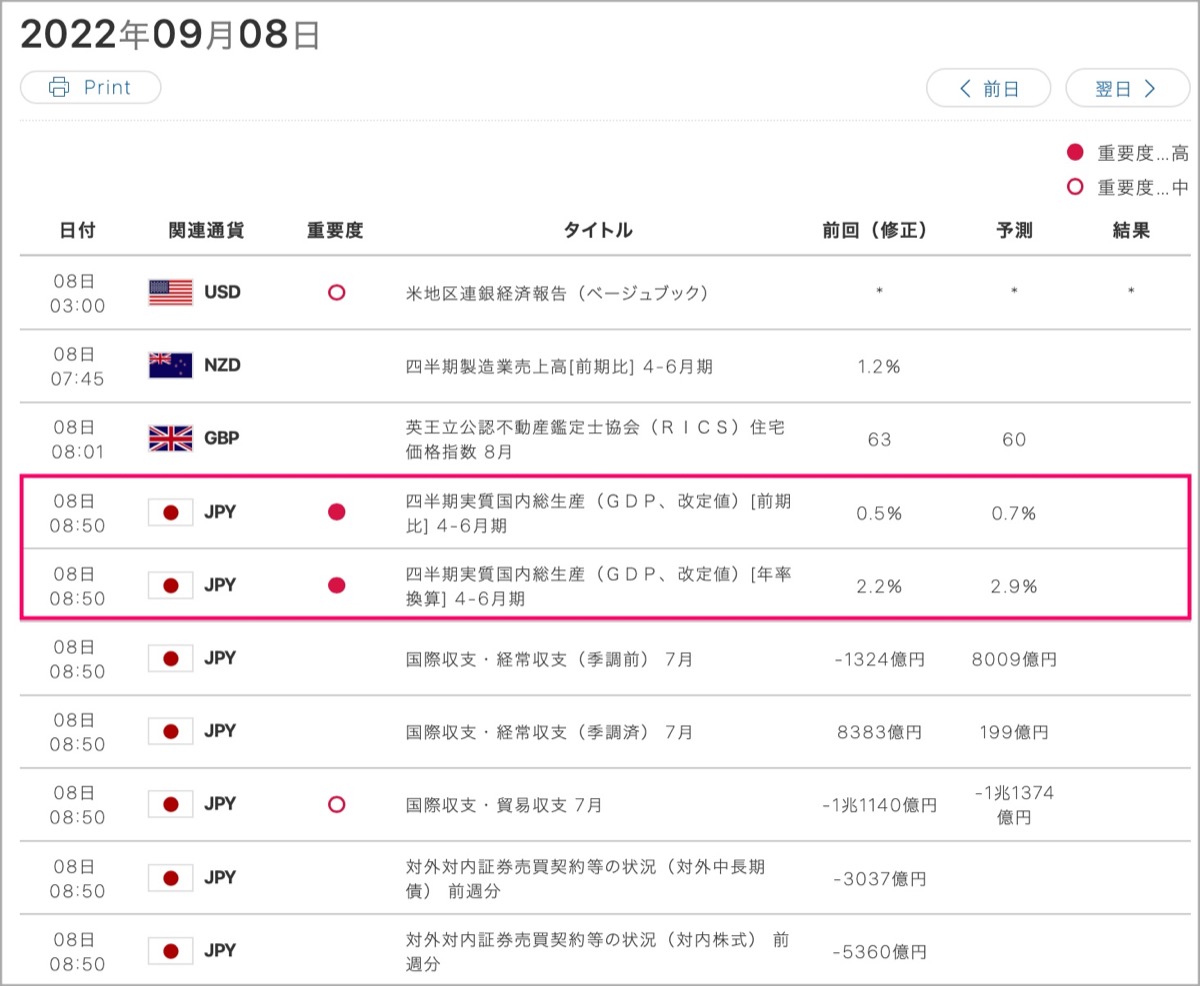Image resolution: width=1200 pixels, height=986 pixels.
Task: Click Japan flag in GDP 年率換算 row
Action: click(x=171, y=585)
